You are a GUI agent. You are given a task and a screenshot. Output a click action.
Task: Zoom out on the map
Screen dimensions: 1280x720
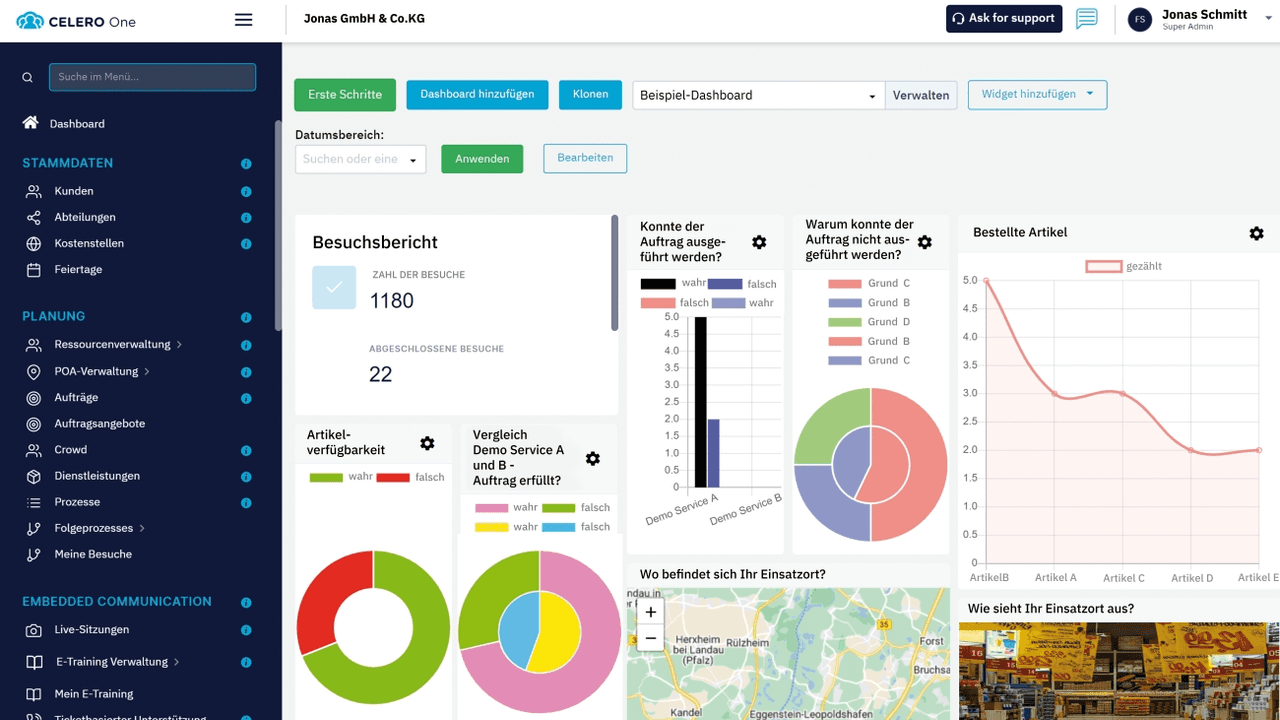tap(650, 637)
